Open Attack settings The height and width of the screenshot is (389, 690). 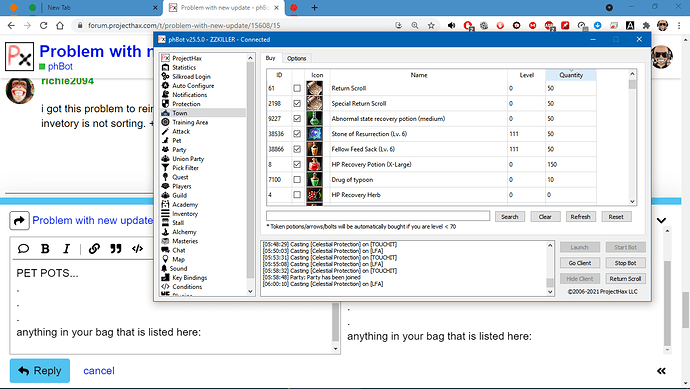(181, 131)
